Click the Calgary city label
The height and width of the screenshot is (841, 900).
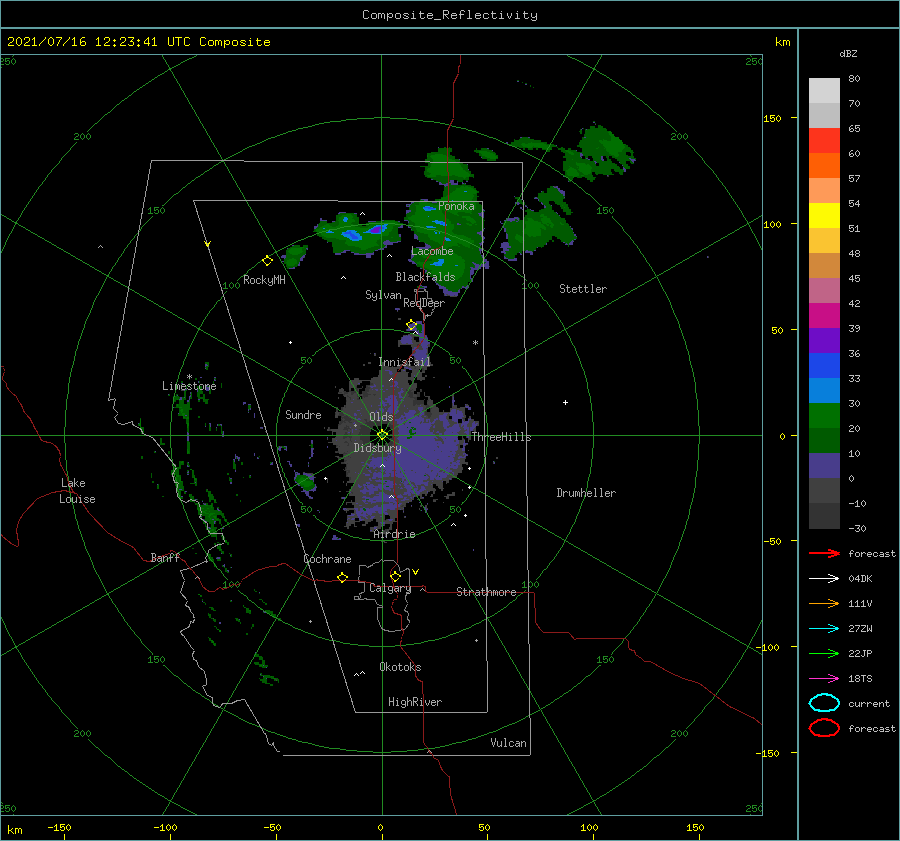(390, 588)
